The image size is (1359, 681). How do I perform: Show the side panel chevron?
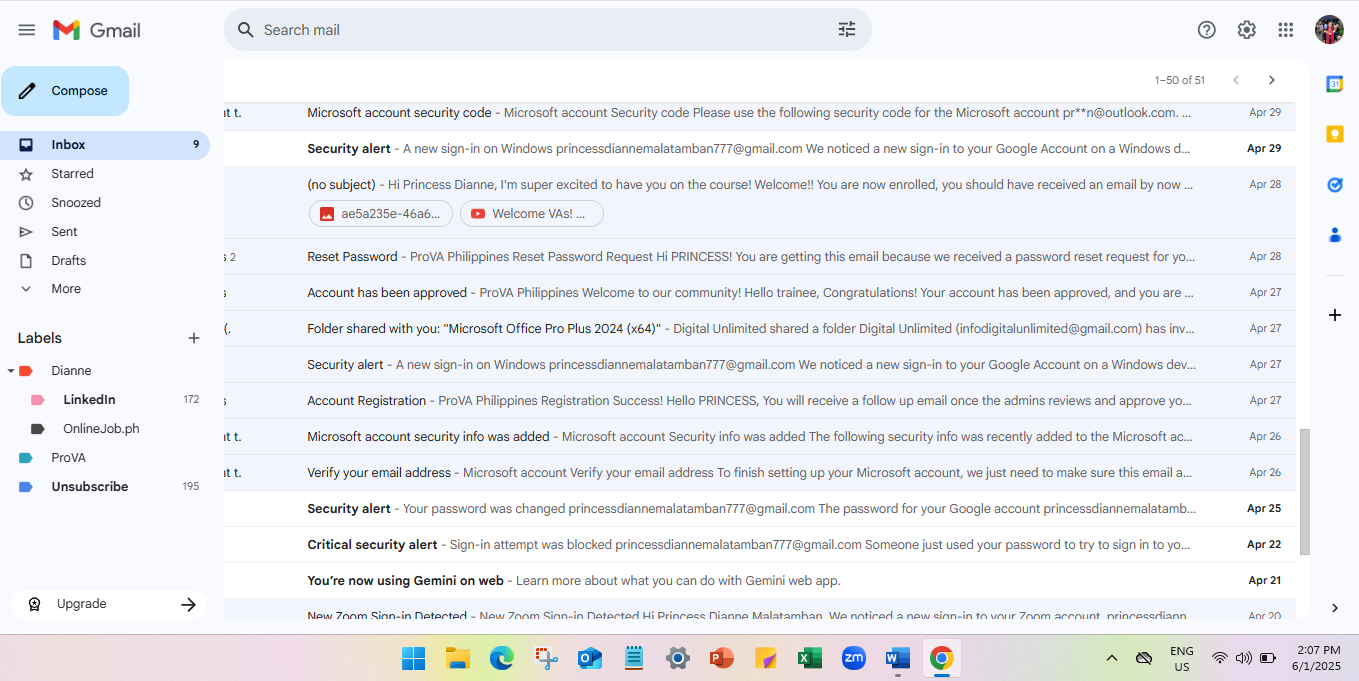tap(1334, 608)
